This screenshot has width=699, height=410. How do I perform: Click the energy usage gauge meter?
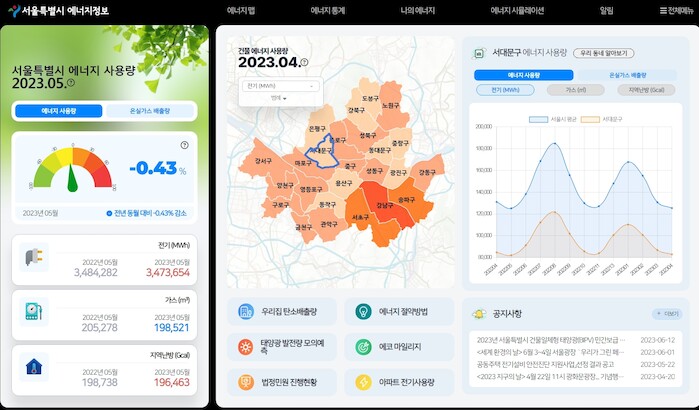tap(71, 169)
